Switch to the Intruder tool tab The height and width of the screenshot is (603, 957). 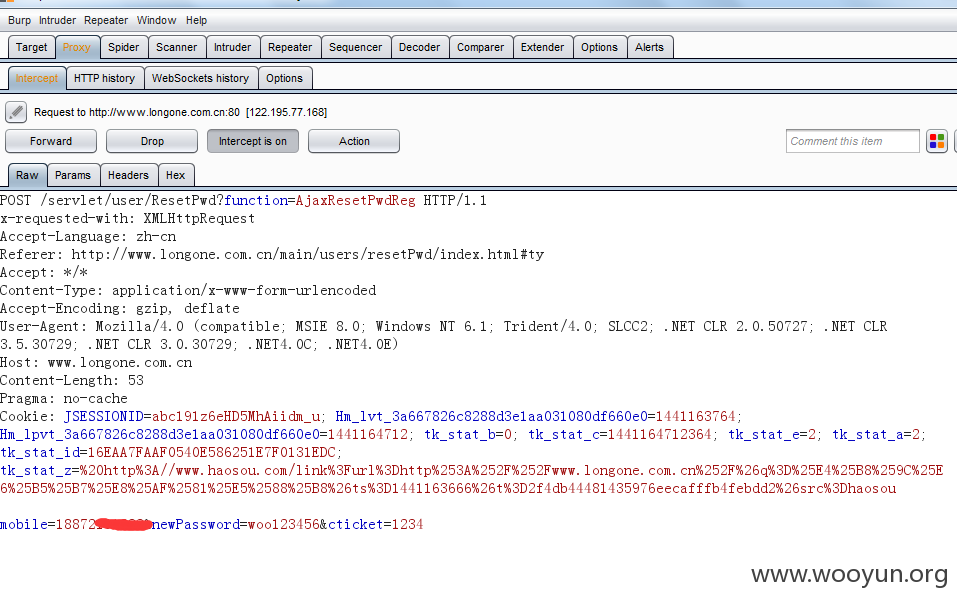233,47
